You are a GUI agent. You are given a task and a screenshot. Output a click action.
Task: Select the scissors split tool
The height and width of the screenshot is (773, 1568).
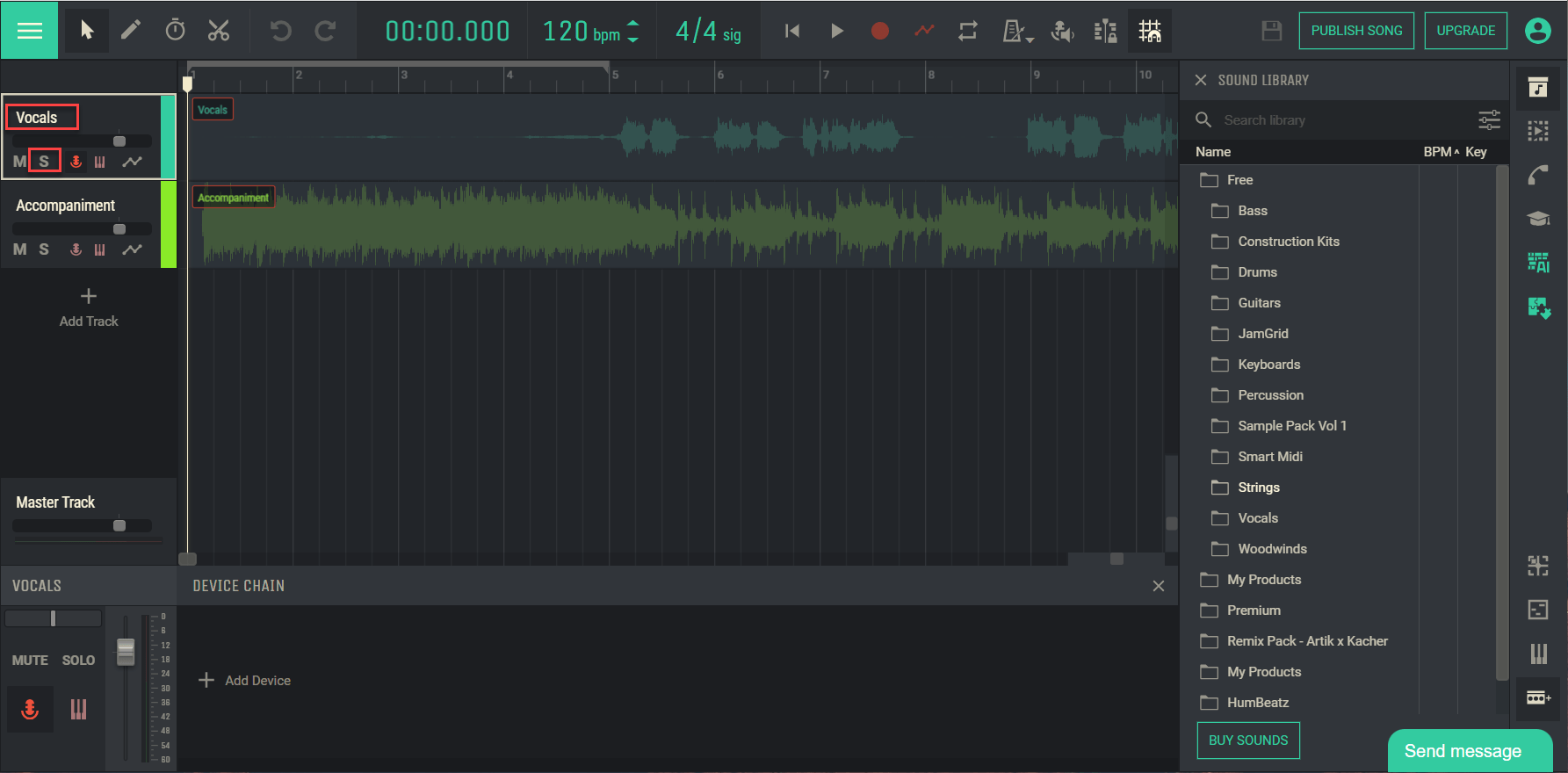(219, 31)
